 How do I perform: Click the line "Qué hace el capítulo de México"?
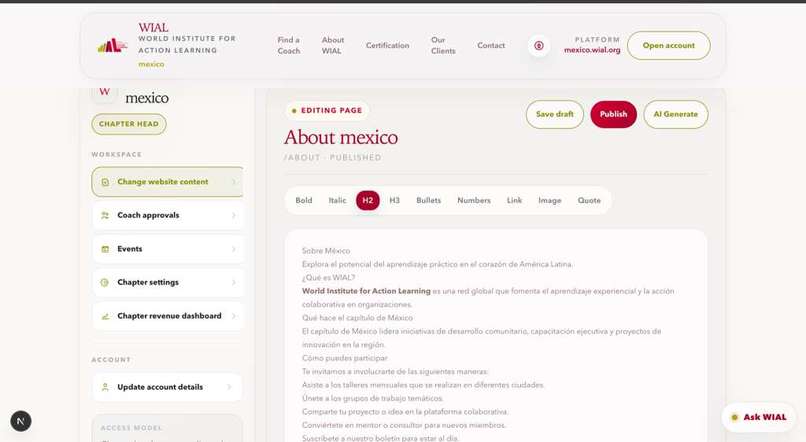point(357,318)
